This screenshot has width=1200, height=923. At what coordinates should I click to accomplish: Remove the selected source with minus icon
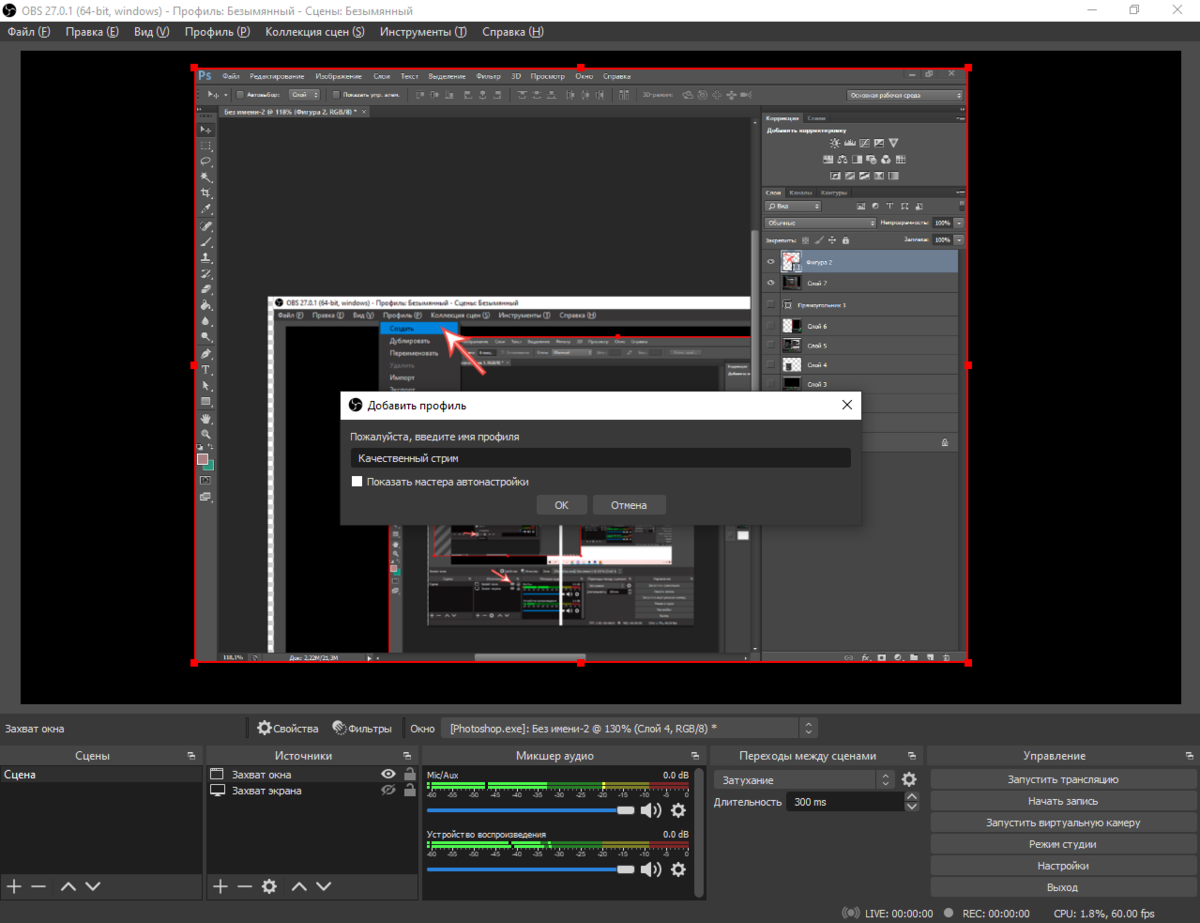(245, 886)
